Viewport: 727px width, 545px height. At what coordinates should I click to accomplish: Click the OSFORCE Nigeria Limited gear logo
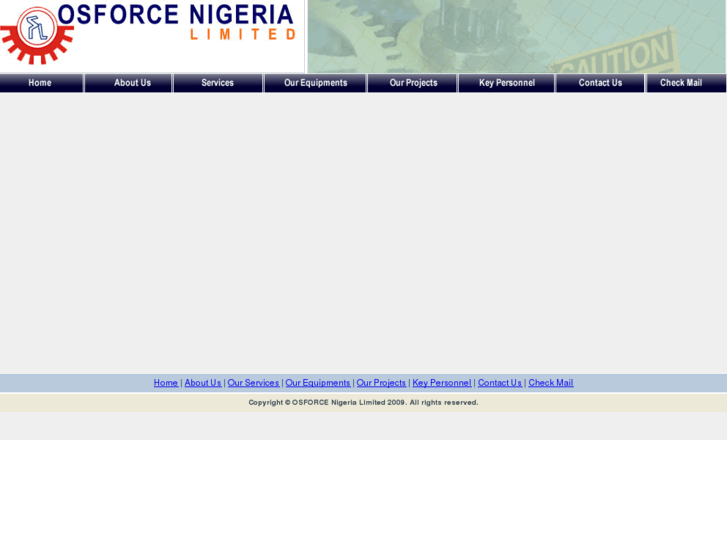tap(37, 35)
